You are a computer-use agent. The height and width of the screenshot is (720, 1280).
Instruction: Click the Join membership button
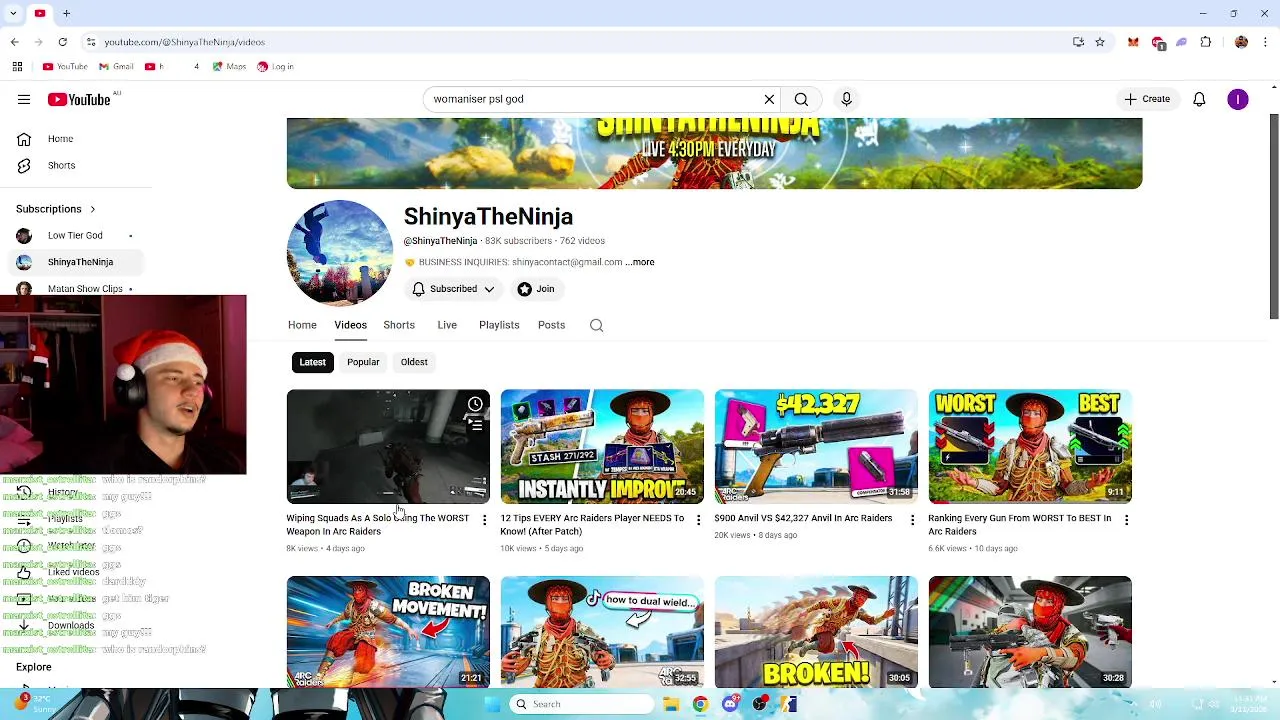[536, 289]
